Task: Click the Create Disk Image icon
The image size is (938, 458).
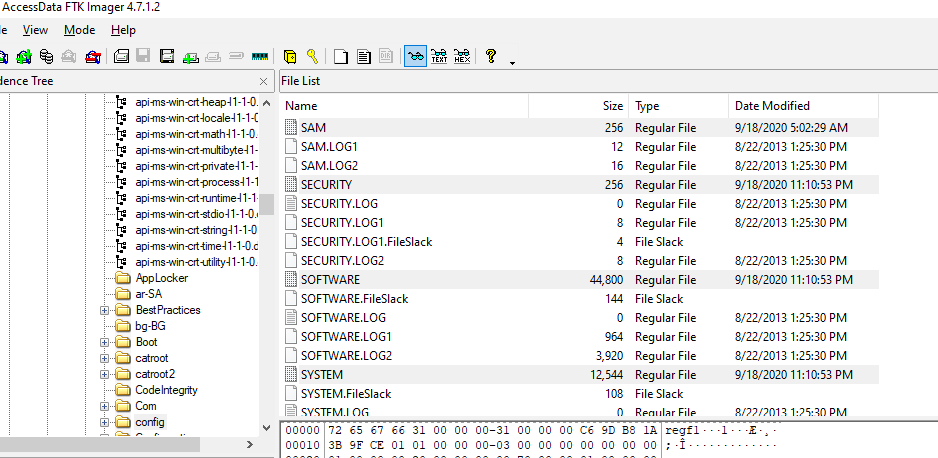Action: click(x=121, y=56)
